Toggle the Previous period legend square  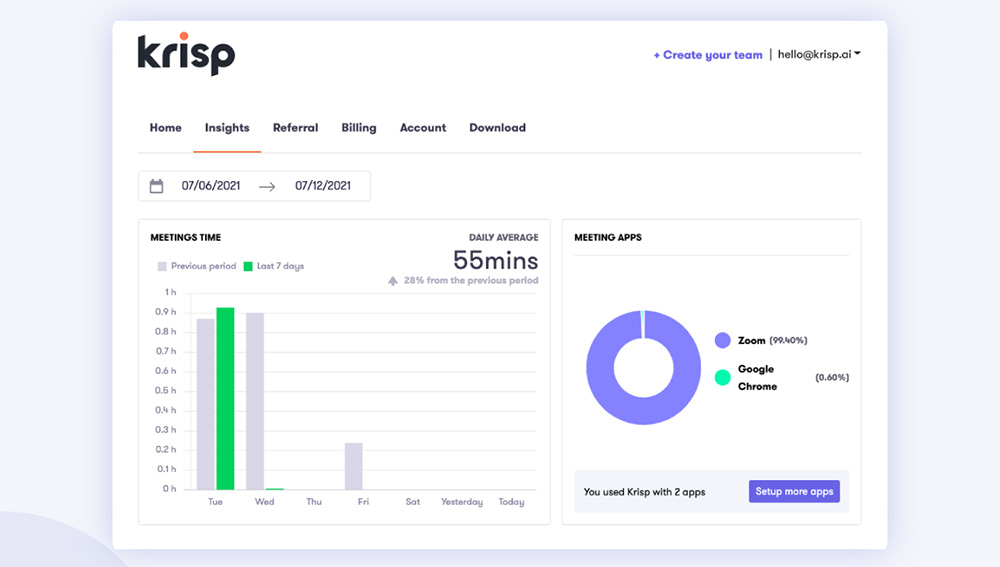pyautogui.click(x=162, y=266)
